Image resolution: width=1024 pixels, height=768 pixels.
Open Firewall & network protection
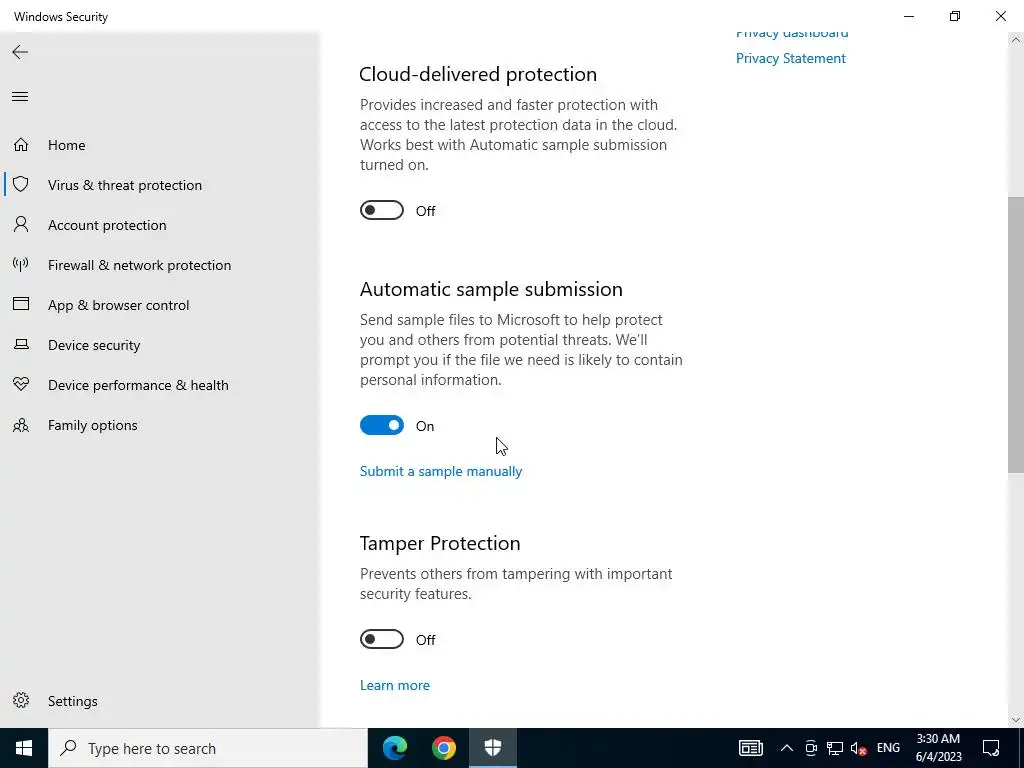(139, 265)
